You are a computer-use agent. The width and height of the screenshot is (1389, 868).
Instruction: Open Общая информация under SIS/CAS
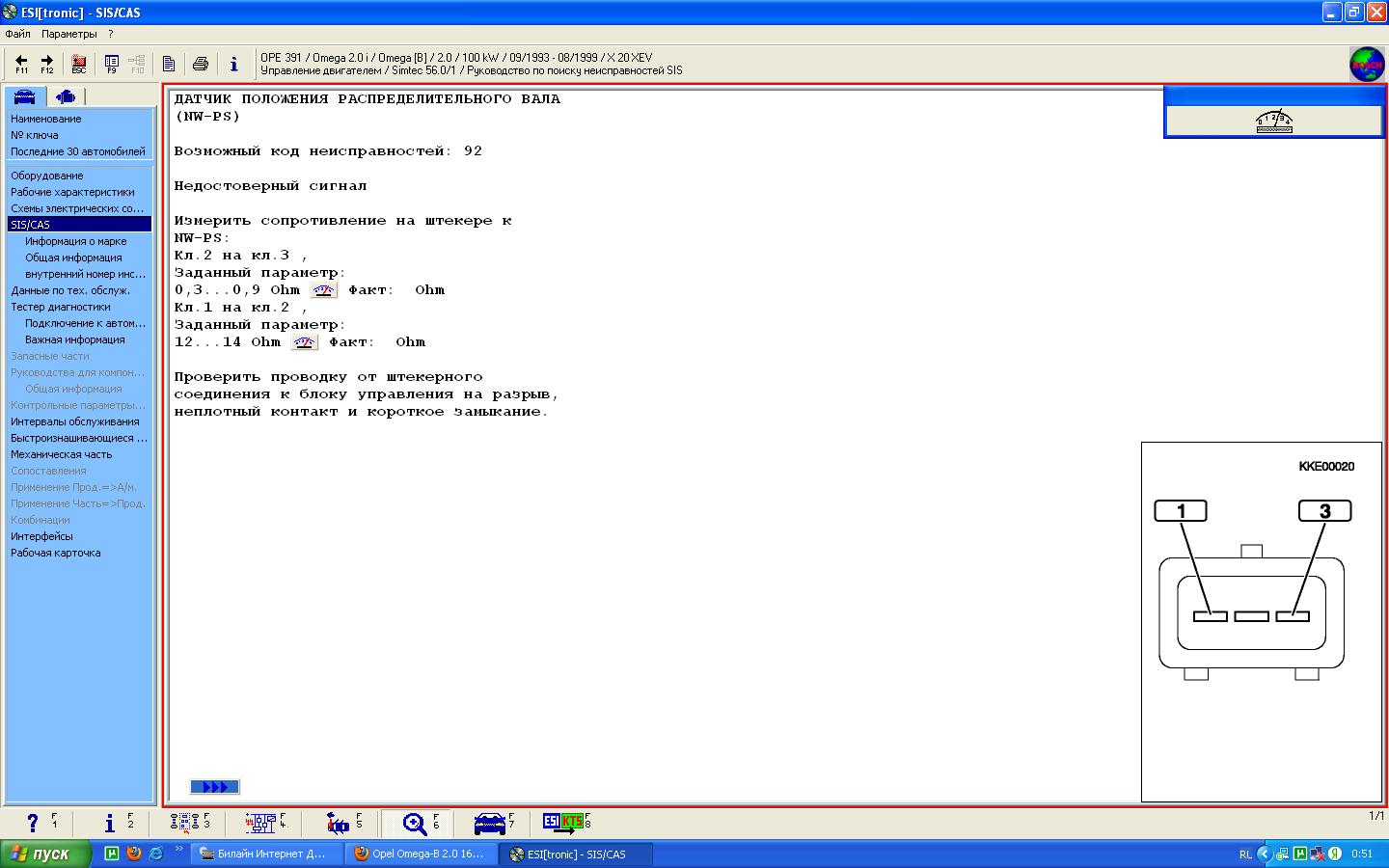[x=74, y=258]
